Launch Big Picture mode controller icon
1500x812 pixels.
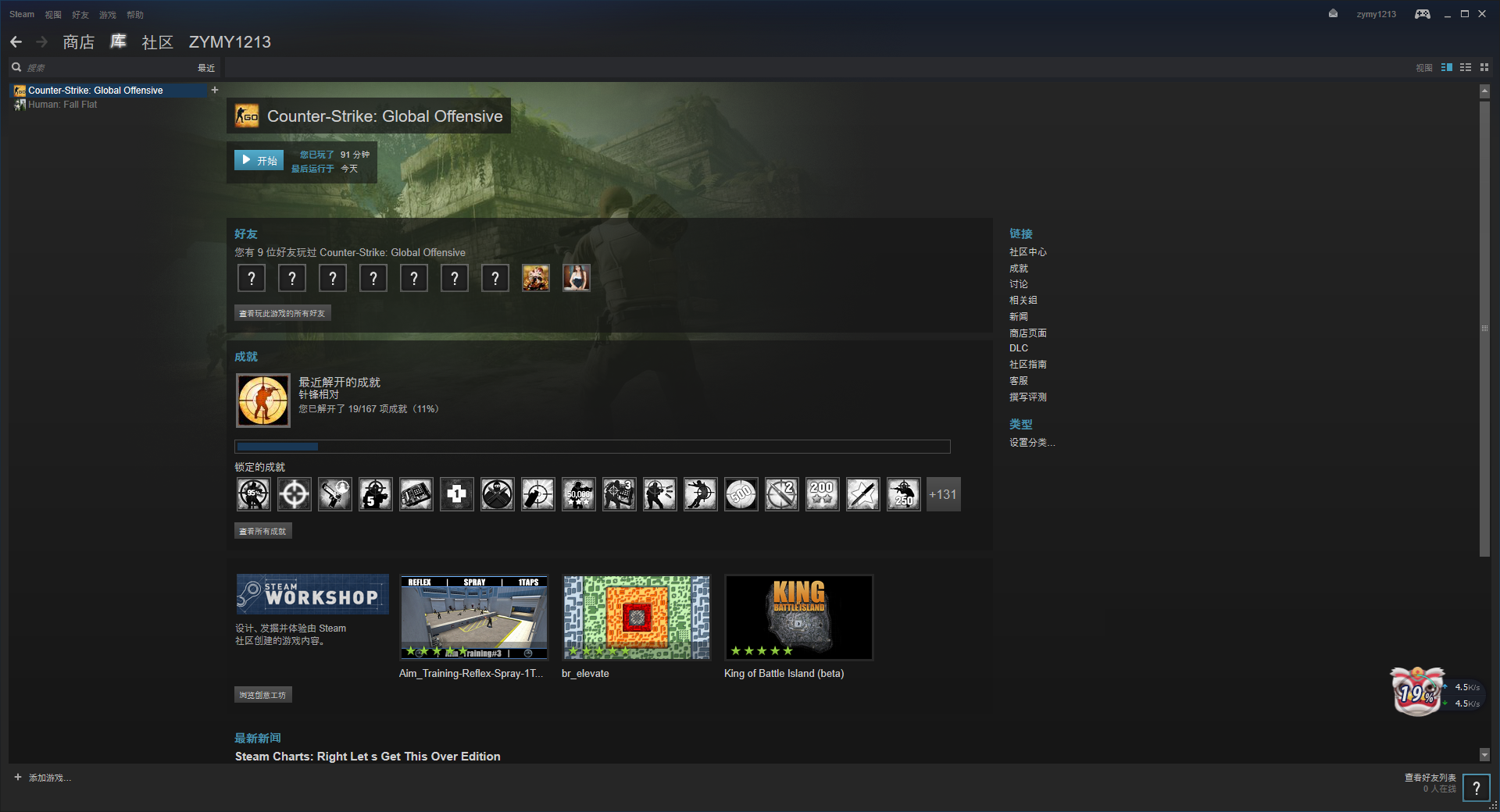click(x=1423, y=14)
